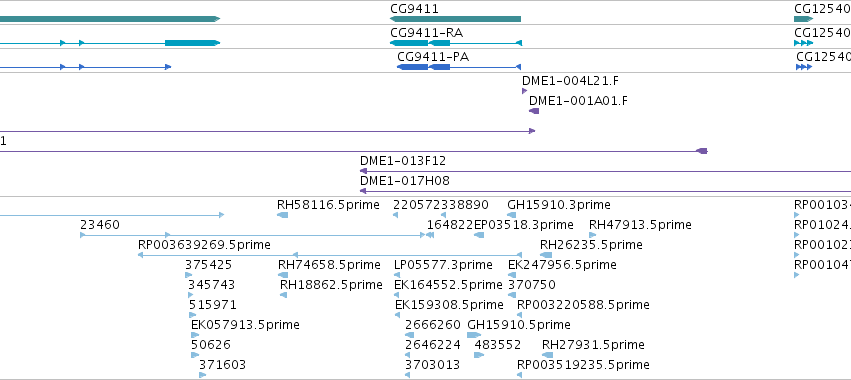Viewport: 851px width, 380px height.
Task: Click the 370750 feature label
Action: point(532,284)
